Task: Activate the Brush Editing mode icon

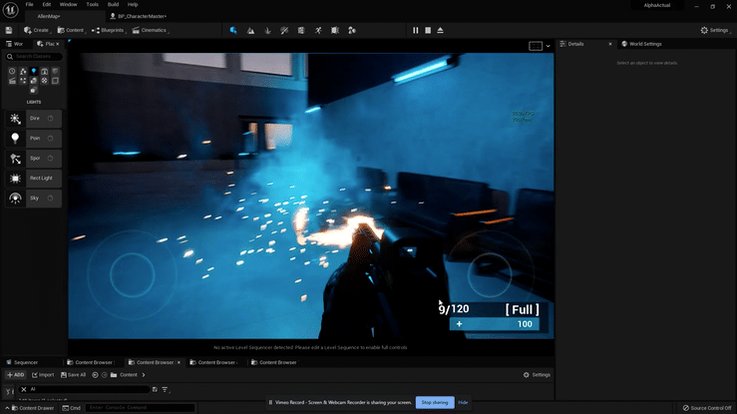Action: point(335,30)
